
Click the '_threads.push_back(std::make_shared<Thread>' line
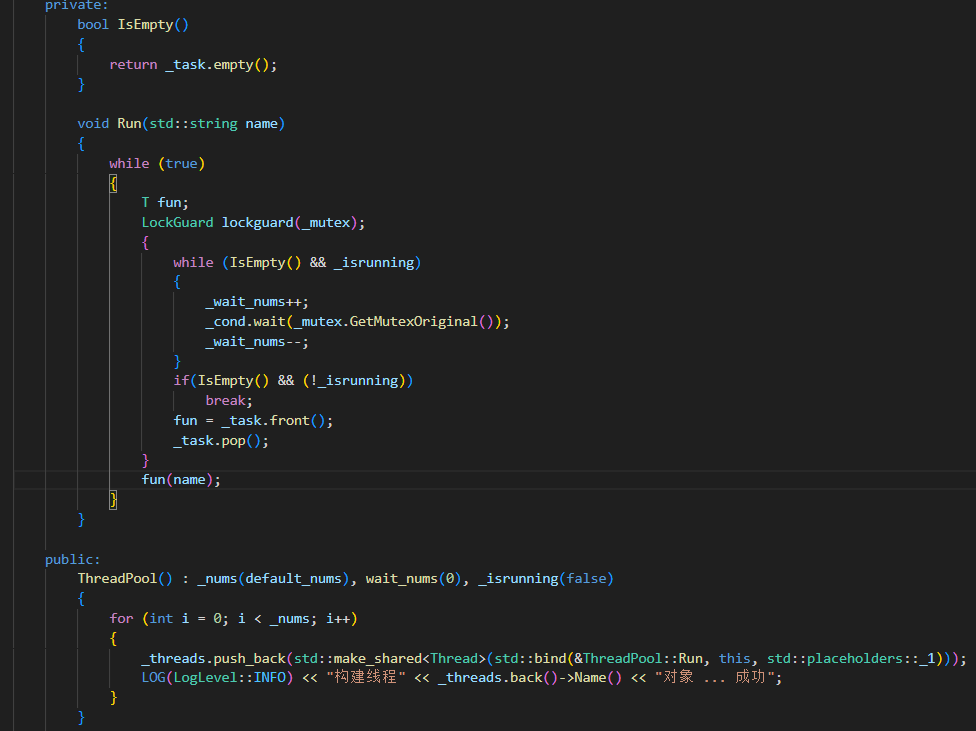554,659
